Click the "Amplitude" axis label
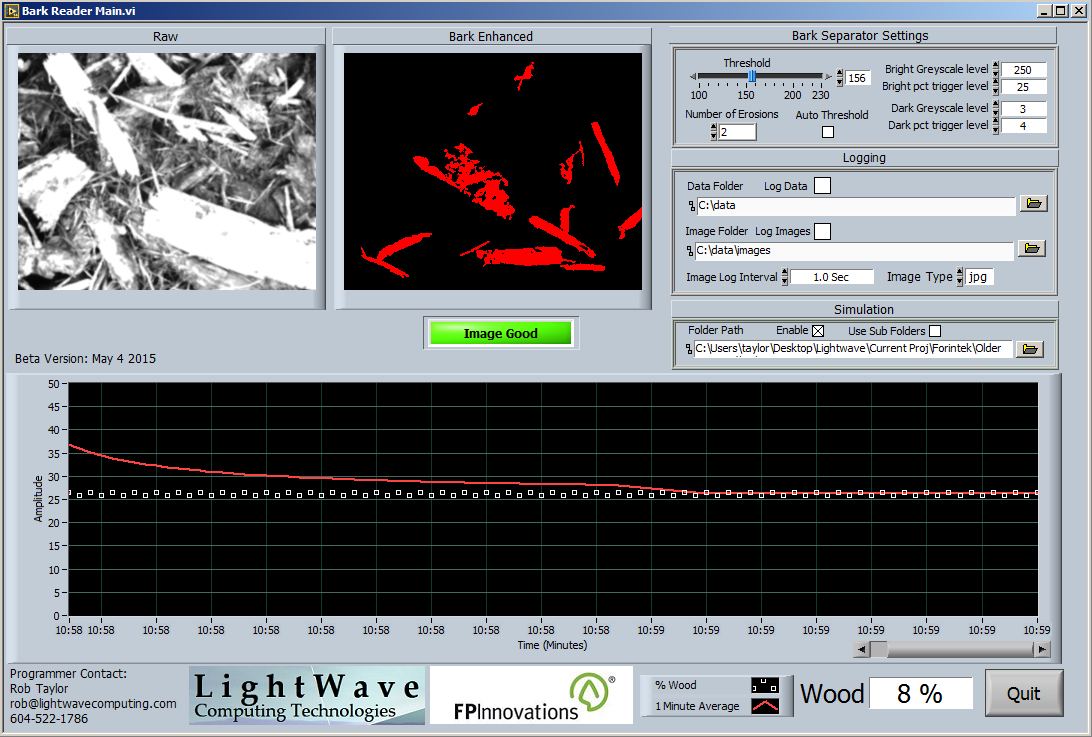The image size is (1092, 737). pos(38,499)
